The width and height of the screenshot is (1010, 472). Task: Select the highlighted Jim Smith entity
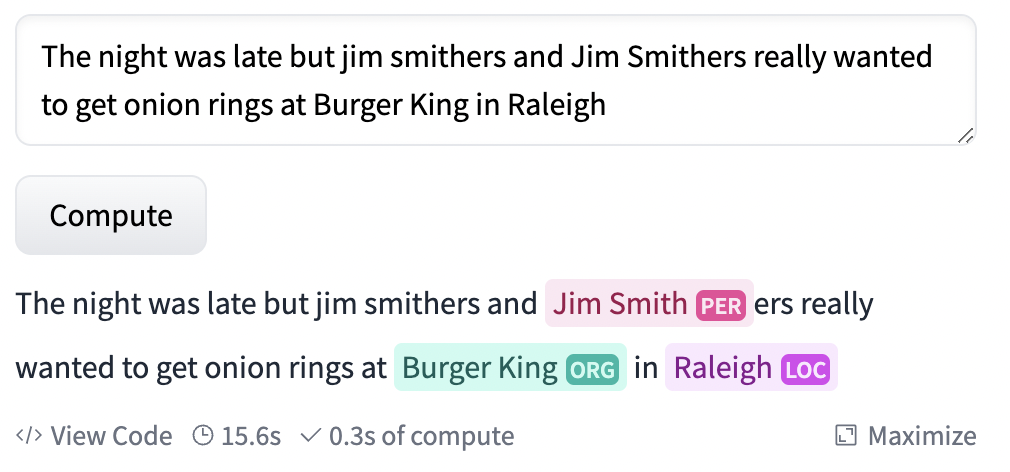(649, 303)
